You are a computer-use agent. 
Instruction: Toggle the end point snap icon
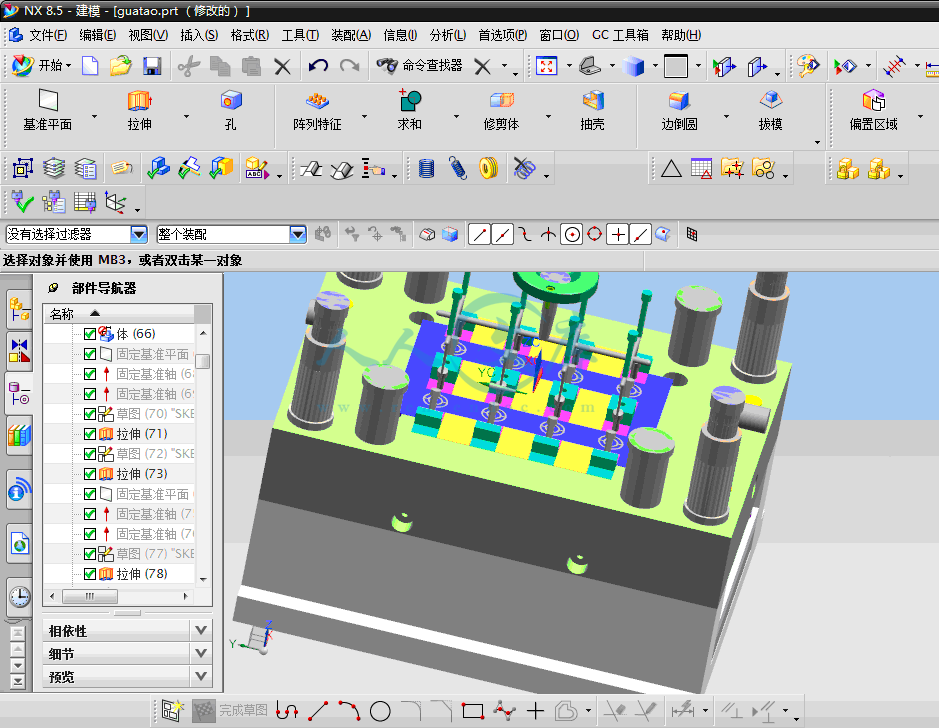(x=479, y=235)
